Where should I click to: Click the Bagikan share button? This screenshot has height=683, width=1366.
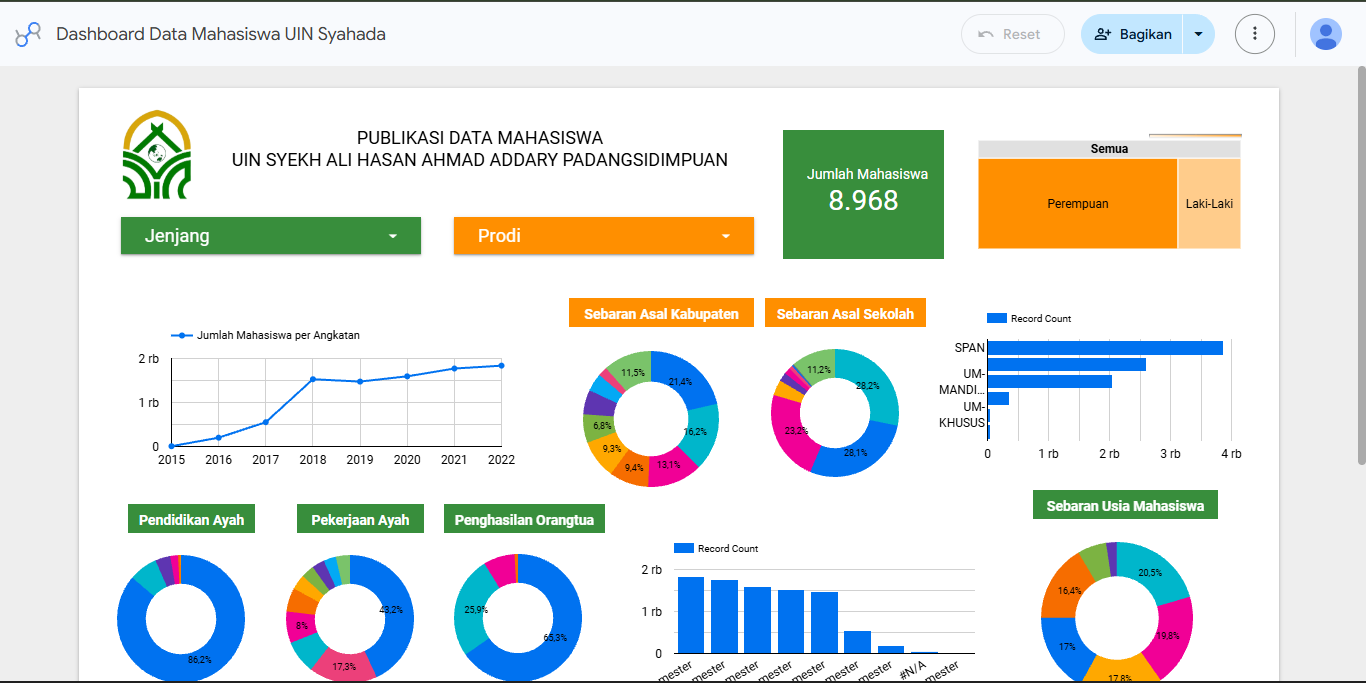tap(1132, 34)
